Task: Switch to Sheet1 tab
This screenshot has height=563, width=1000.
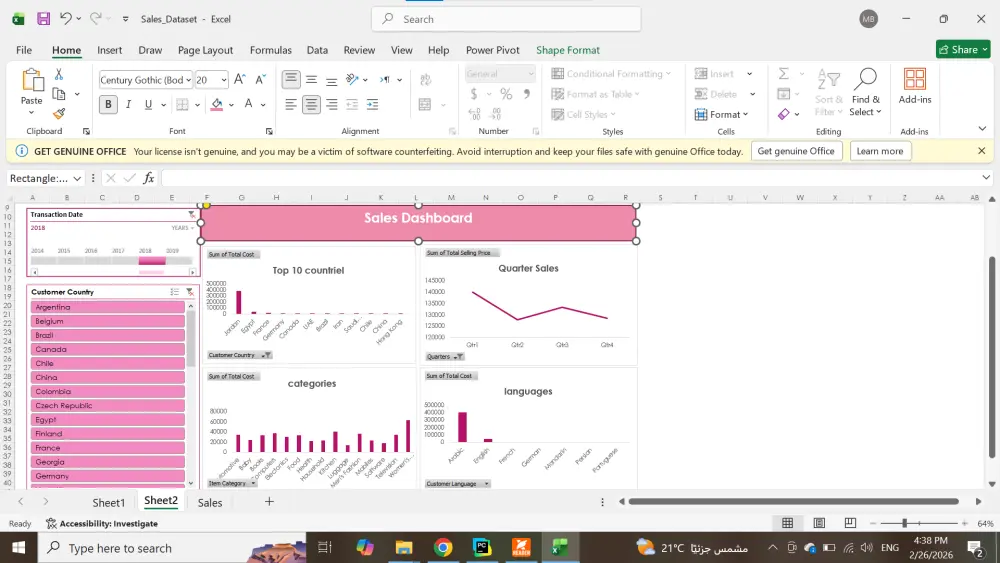Action: click(108, 502)
